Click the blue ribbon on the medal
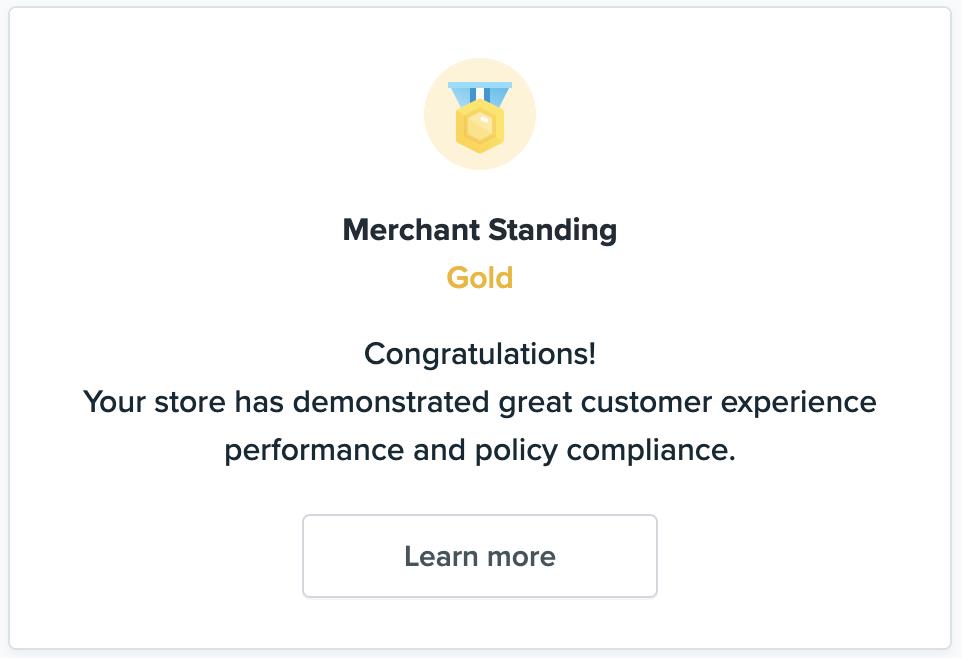The width and height of the screenshot is (962, 658). (480, 92)
